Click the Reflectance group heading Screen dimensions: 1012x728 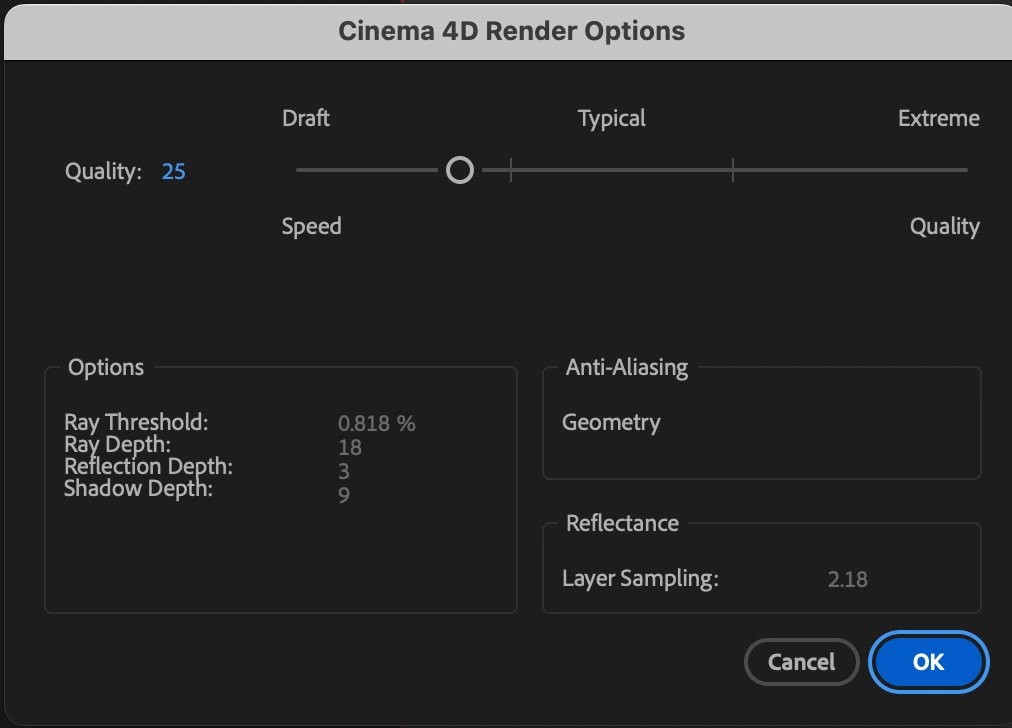(622, 523)
